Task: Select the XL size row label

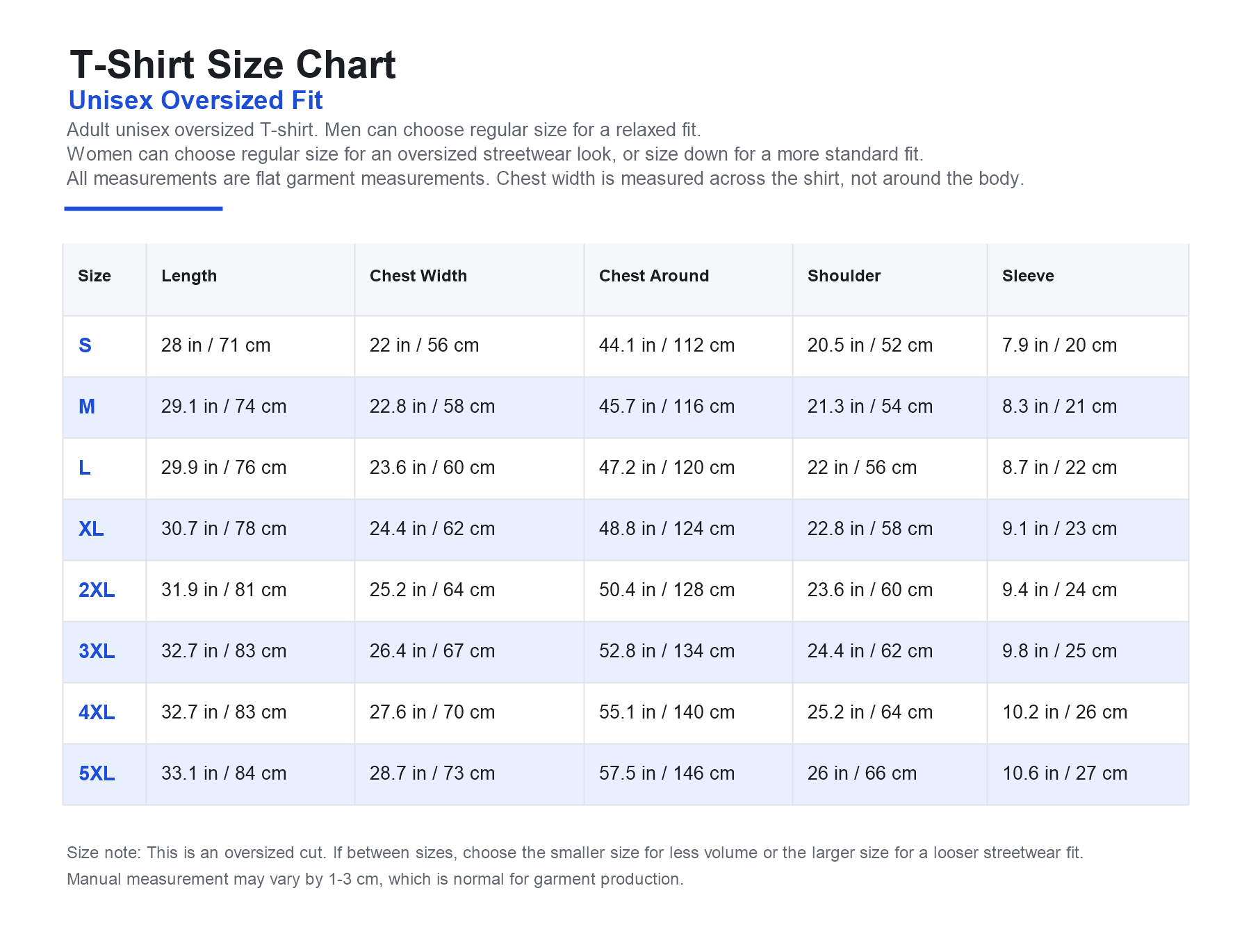Action: (x=91, y=529)
